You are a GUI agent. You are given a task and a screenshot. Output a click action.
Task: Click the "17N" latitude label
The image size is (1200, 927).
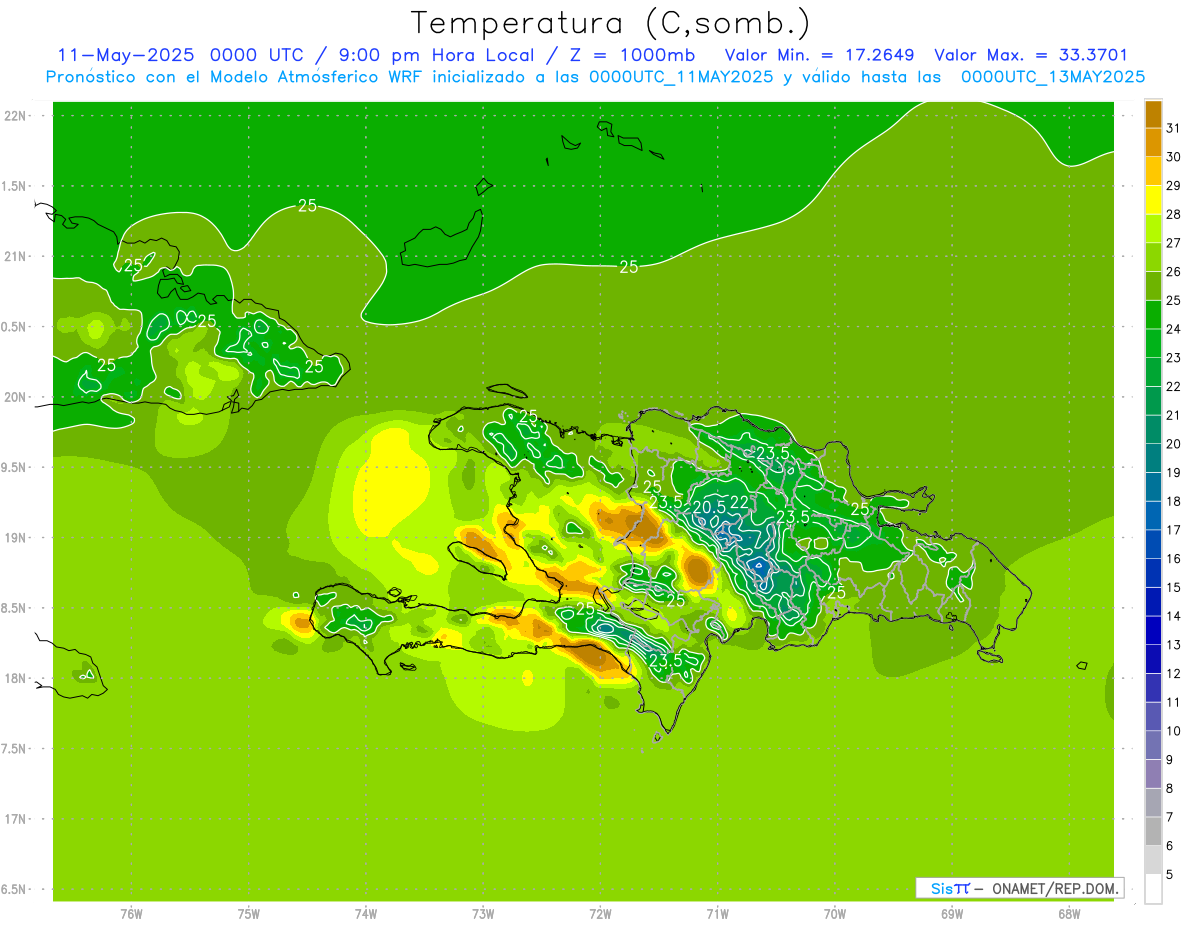(16, 819)
